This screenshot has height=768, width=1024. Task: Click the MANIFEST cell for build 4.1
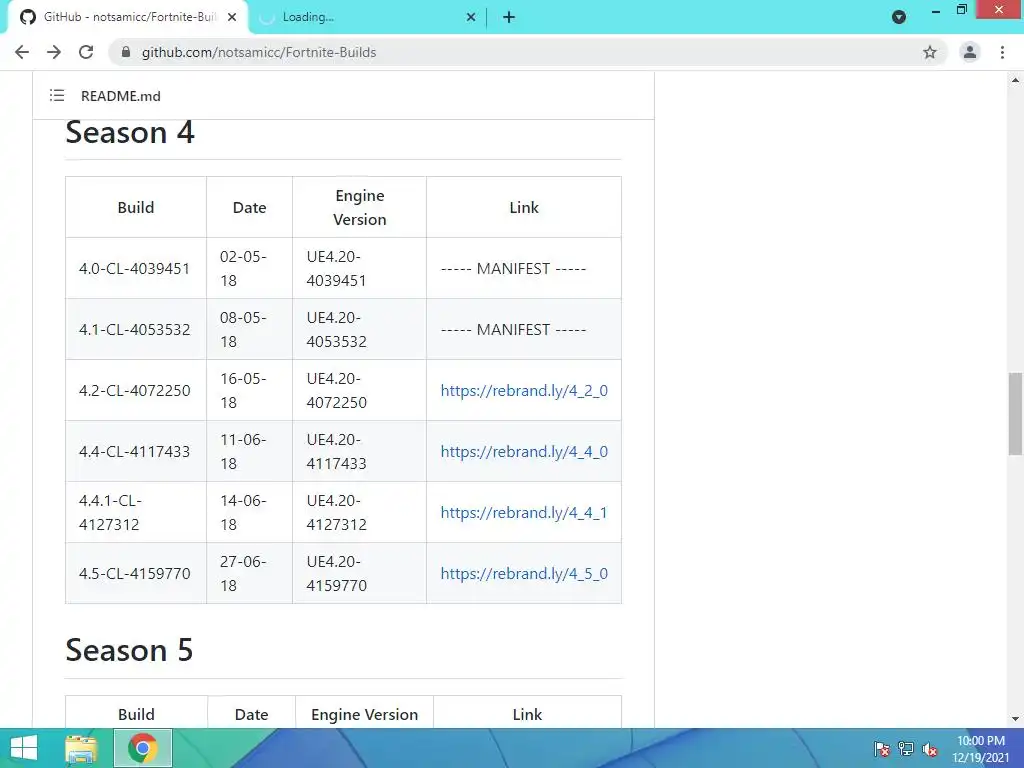[x=524, y=329]
